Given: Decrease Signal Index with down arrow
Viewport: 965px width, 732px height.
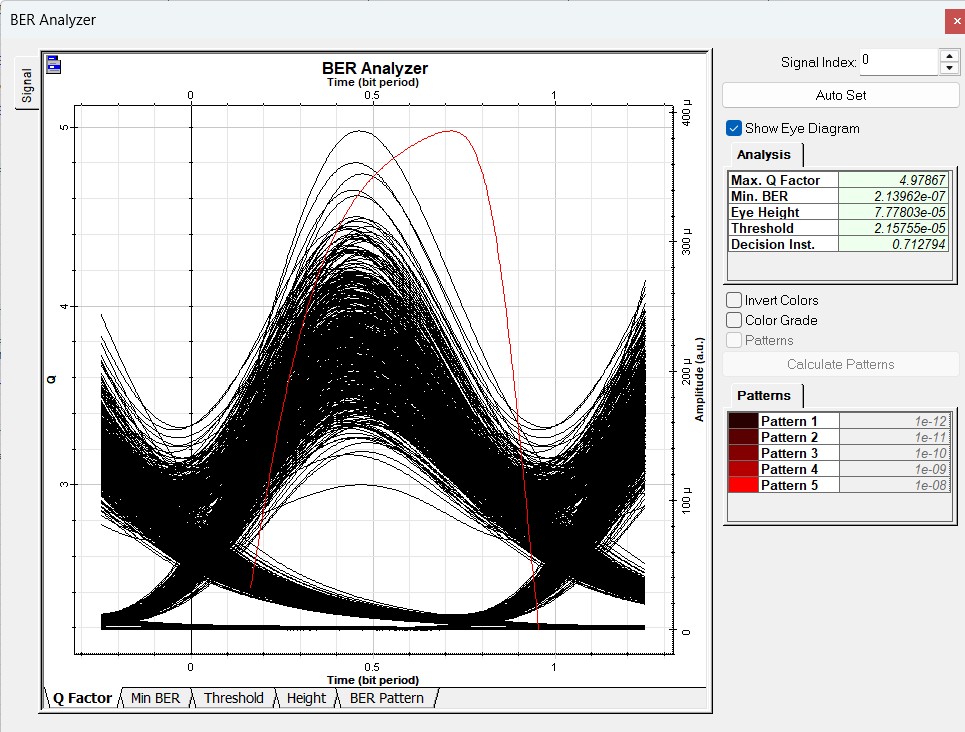Looking at the screenshot, I should 949,68.
